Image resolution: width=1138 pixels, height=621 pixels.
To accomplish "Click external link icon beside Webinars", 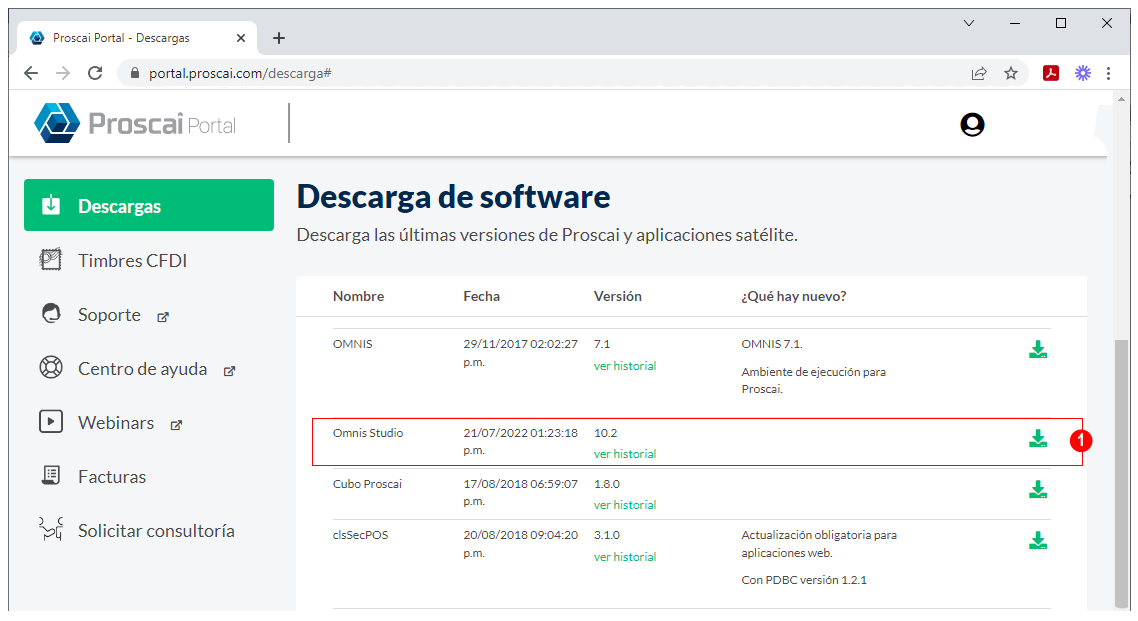I will tap(176, 425).
